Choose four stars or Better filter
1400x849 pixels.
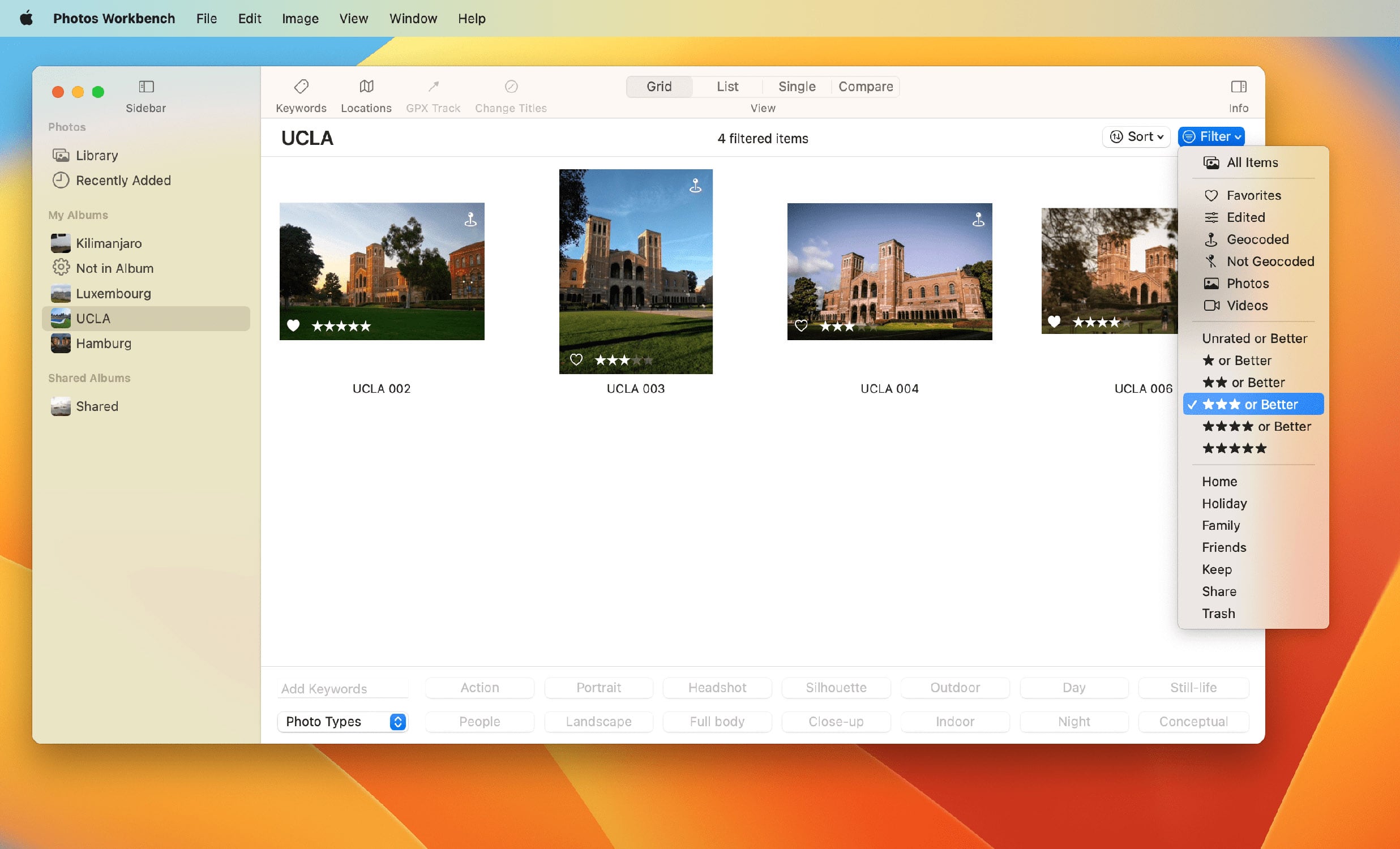click(1256, 427)
